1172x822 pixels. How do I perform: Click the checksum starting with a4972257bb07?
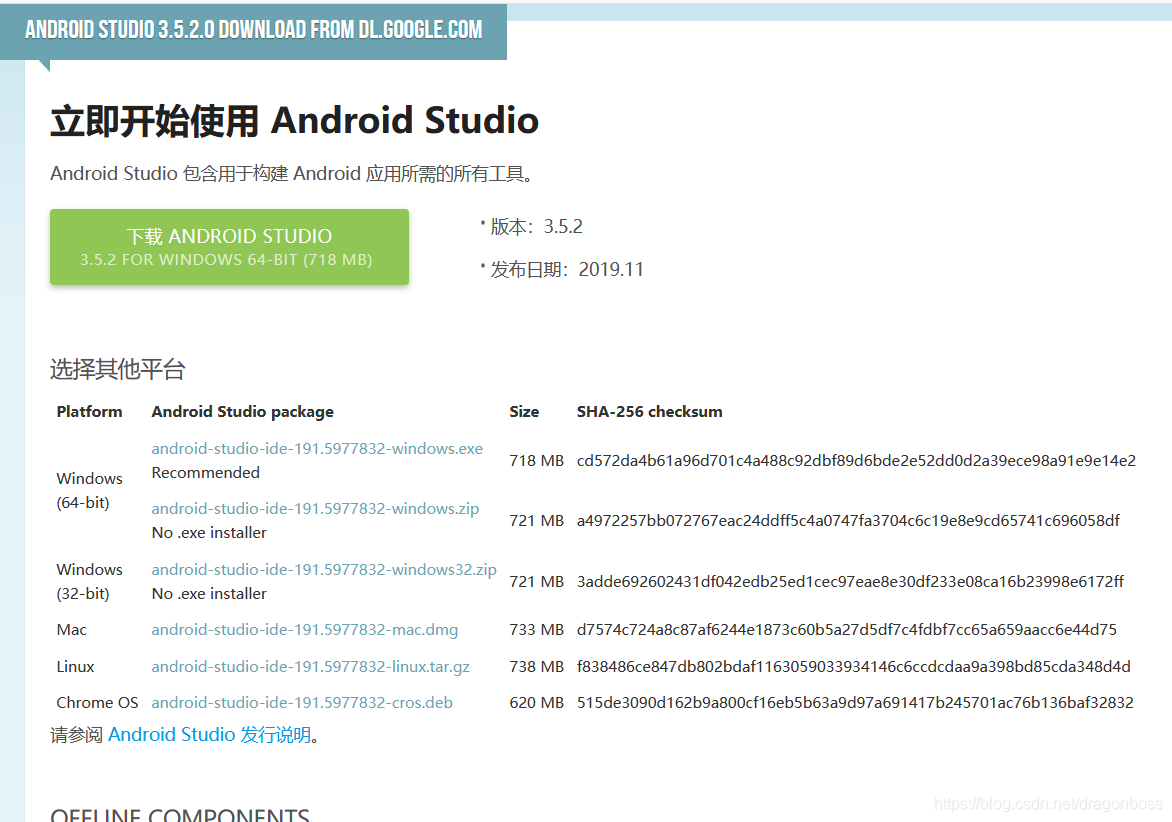848,520
